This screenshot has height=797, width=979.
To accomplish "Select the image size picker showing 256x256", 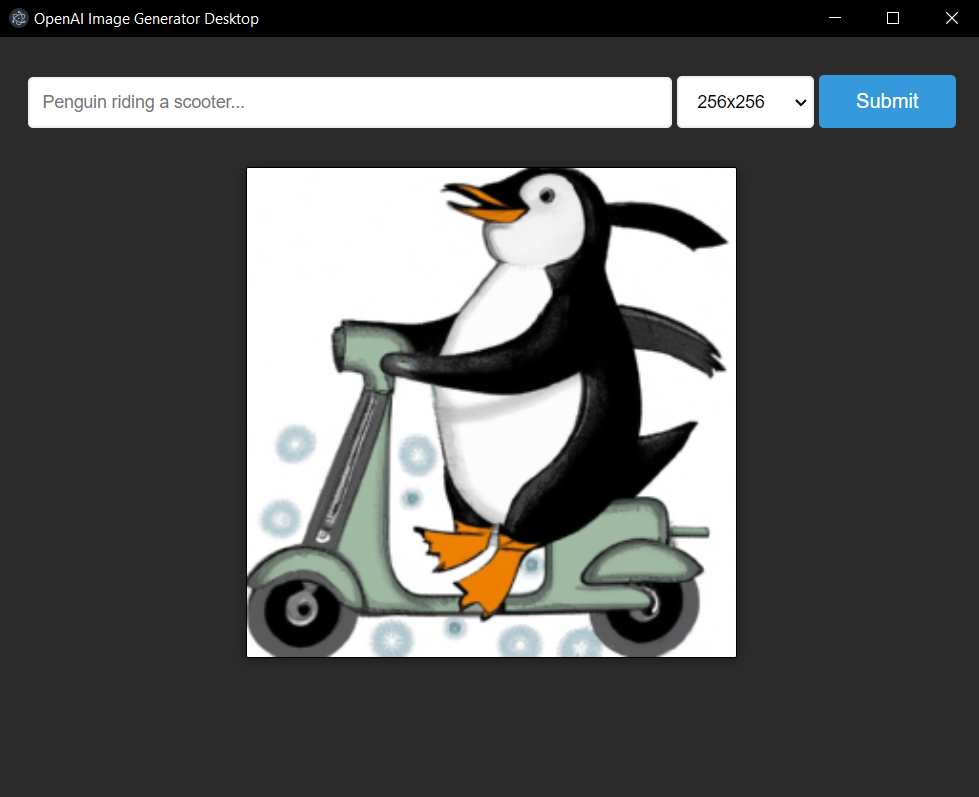I will (745, 102).
